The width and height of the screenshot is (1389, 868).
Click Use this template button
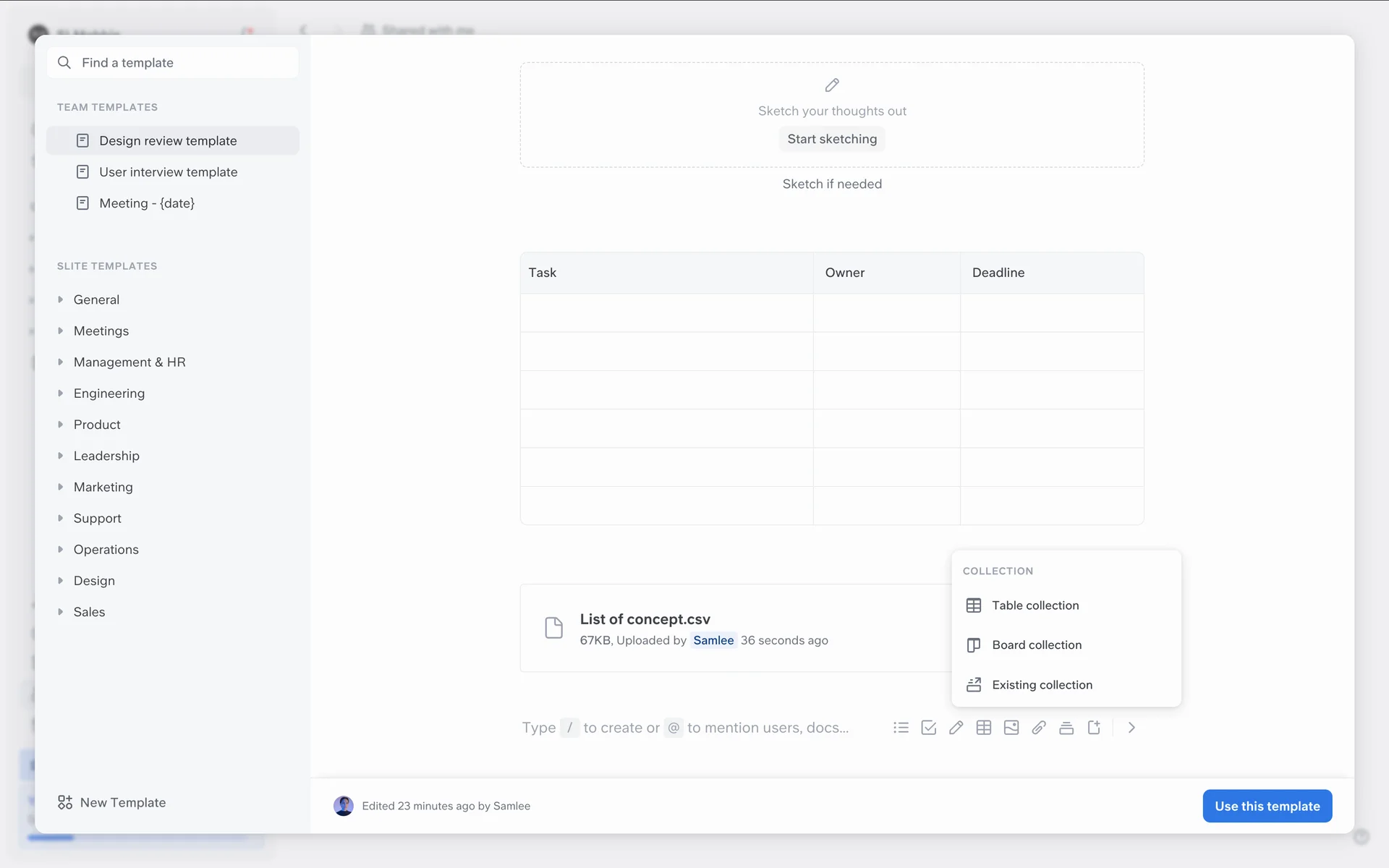(1267, 806)
